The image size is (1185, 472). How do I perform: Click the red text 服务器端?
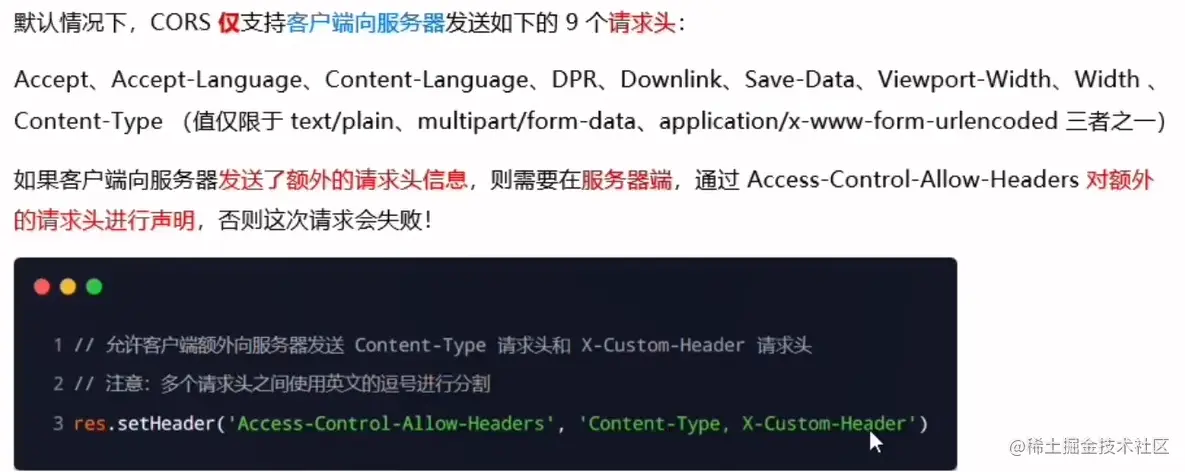coord(625,180)
